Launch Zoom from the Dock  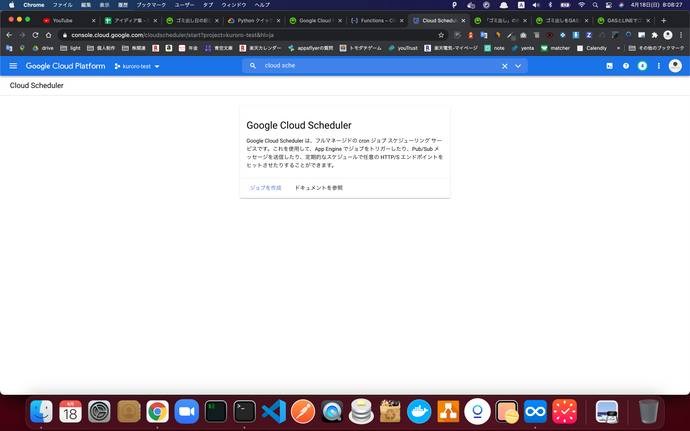coord(187,412)
